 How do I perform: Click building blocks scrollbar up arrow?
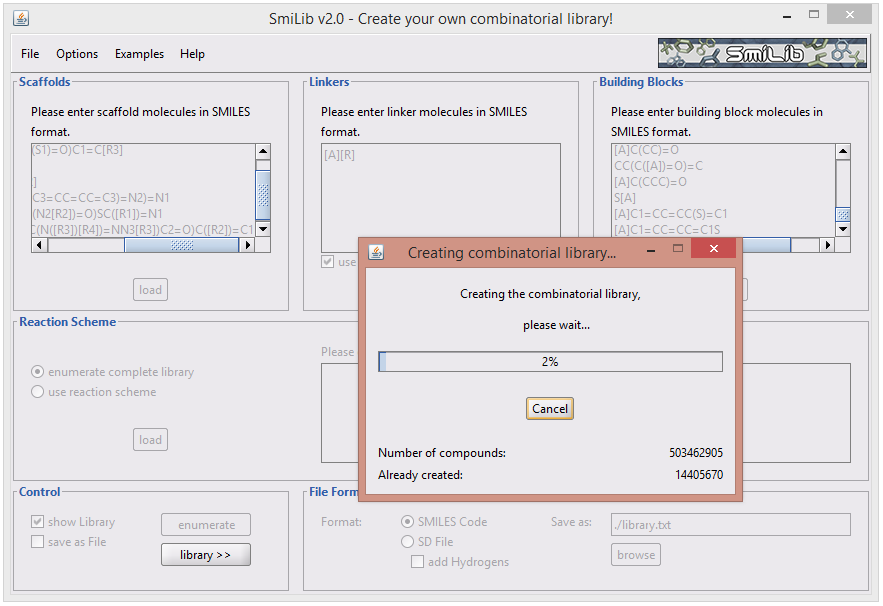pyautogui.click(x=843, y=151)
